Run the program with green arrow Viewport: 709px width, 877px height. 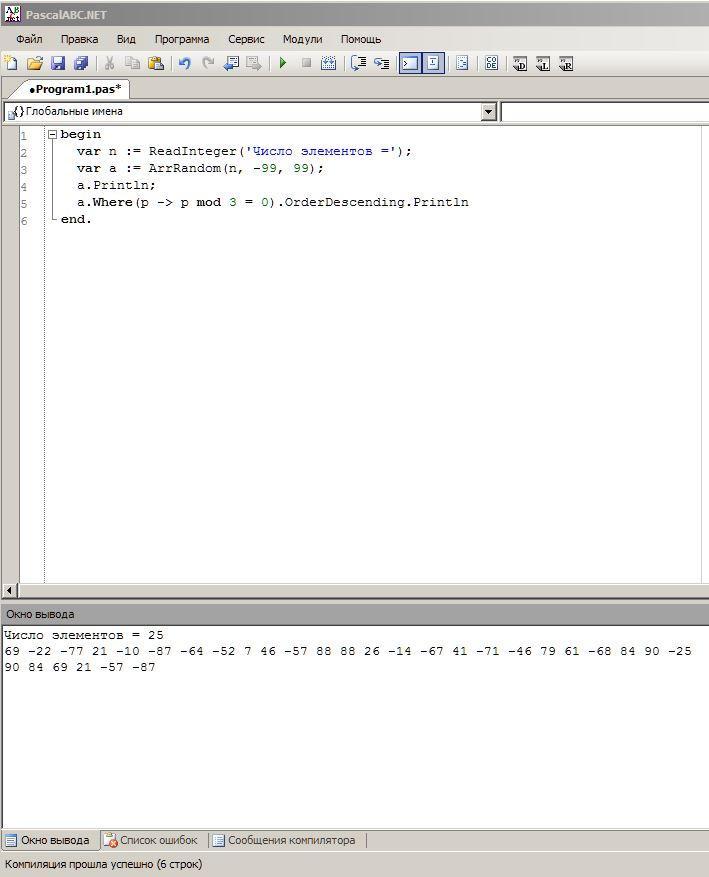[x=283, y=63]
